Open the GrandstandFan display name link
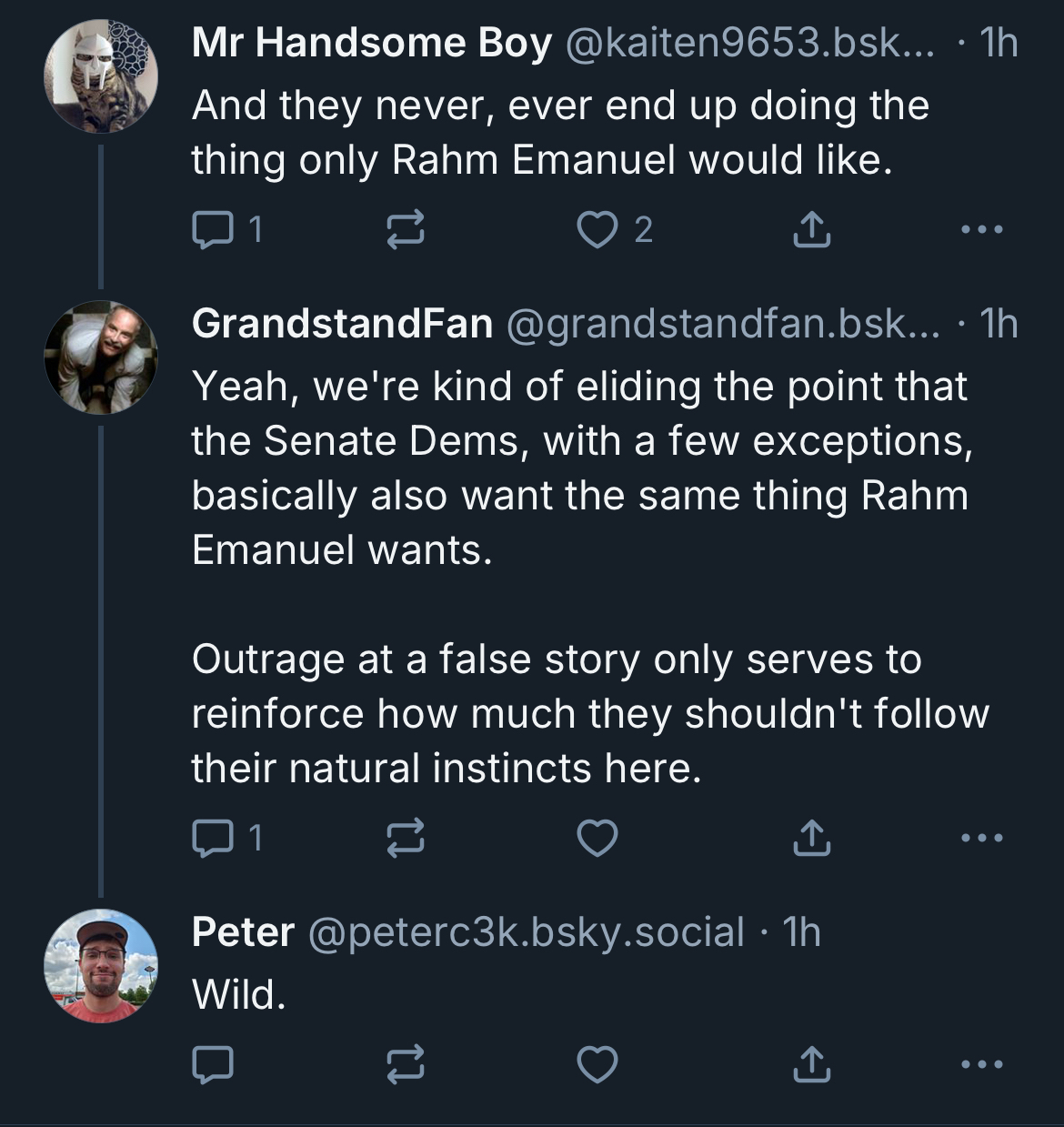This screenshot has height=1127, width=1064. pyautogui.click(x=342, y=324)
